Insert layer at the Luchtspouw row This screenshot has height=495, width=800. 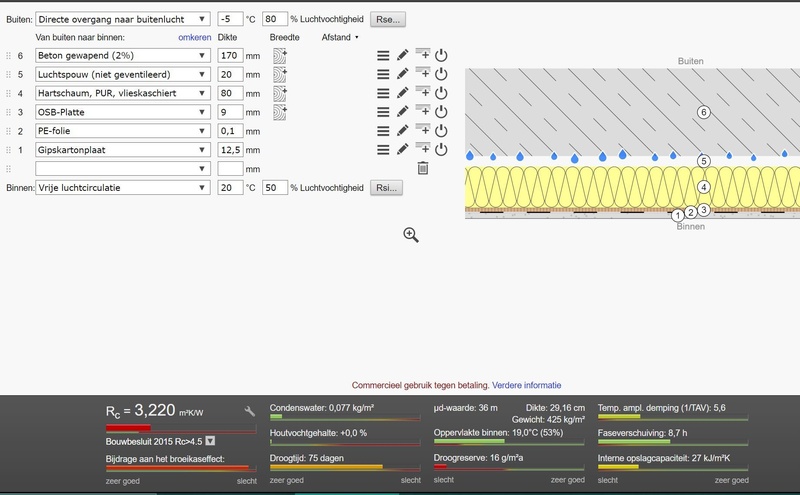pyautogui.click(x=422, y=72)
